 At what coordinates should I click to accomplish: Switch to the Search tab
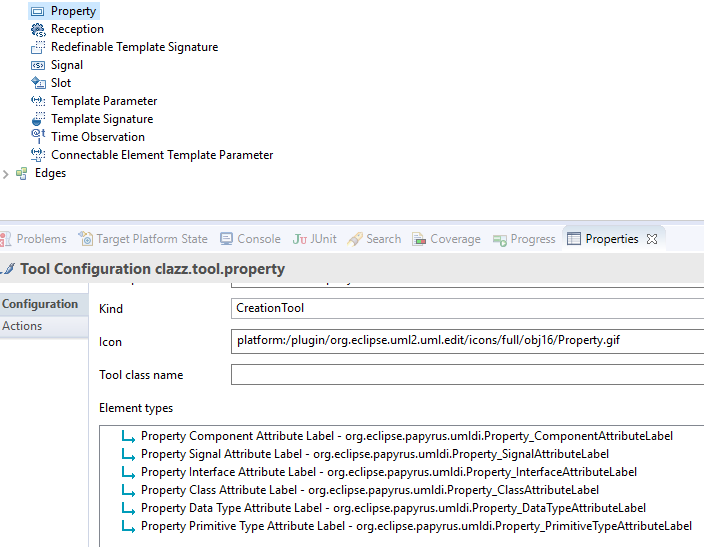coord(383,239)
